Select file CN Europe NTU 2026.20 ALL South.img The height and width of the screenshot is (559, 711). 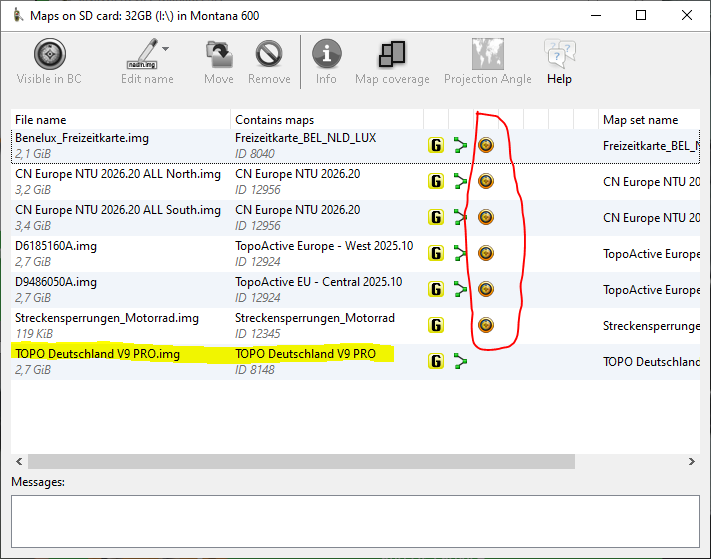click(x=118, y=210)
